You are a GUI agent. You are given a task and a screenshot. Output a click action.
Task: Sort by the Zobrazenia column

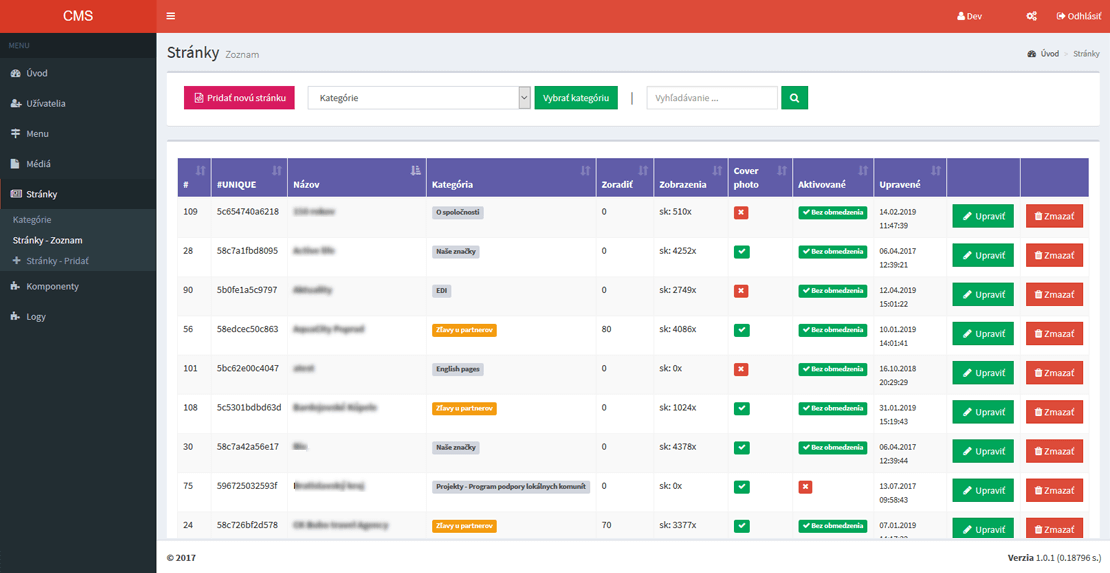point(690,177)
